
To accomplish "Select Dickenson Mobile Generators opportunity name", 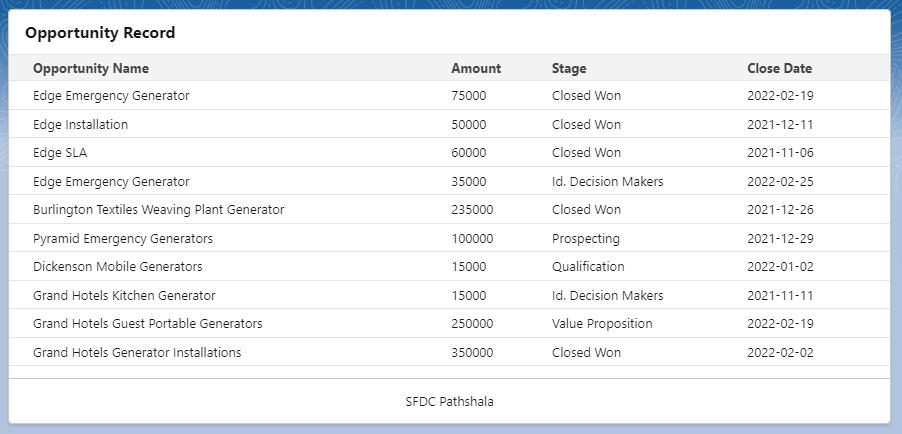I will click(x=117, y=267).
